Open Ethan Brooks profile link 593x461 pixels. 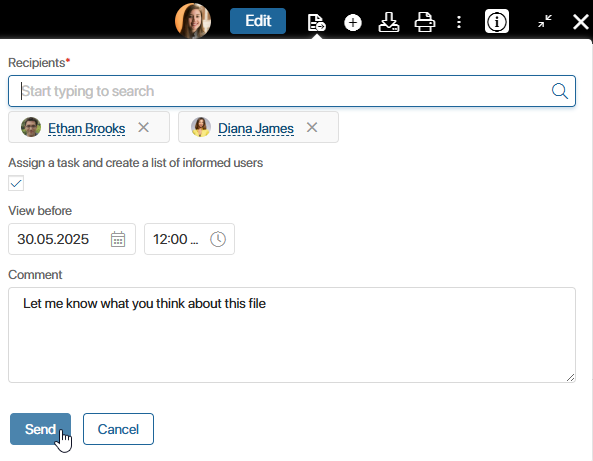(87, 128)
